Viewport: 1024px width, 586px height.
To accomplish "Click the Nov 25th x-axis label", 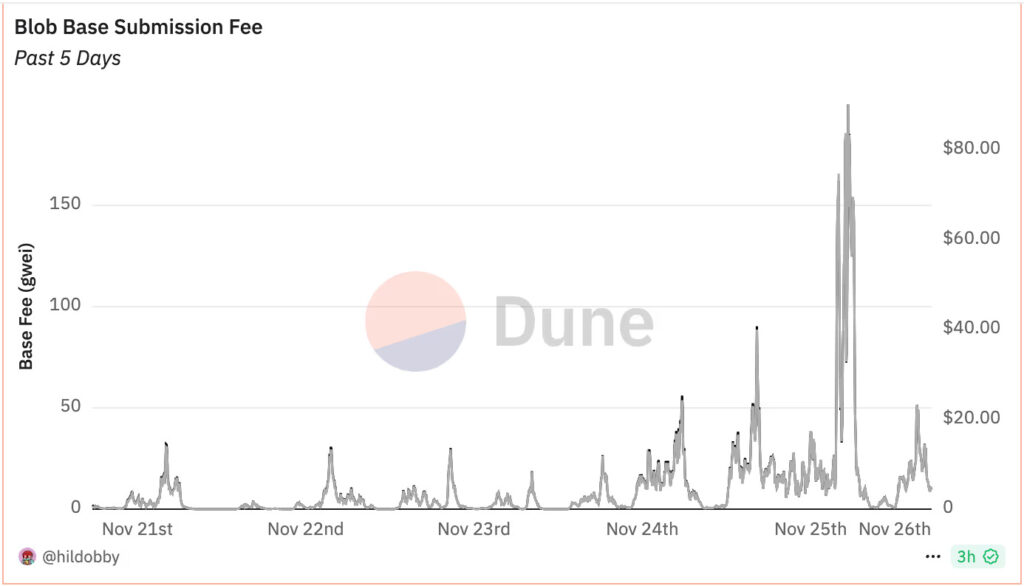I will pyautogui.click(x=811, y=528).
